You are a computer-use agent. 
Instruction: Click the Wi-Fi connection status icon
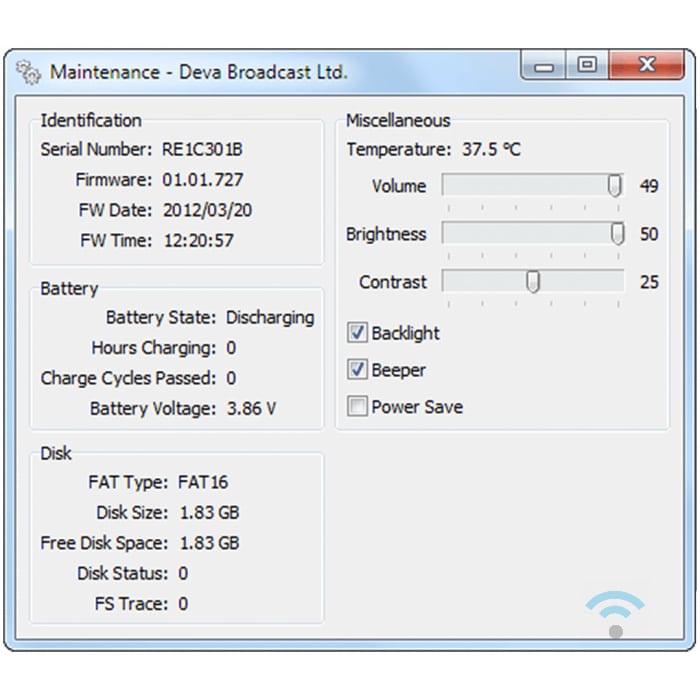(615, 614)
